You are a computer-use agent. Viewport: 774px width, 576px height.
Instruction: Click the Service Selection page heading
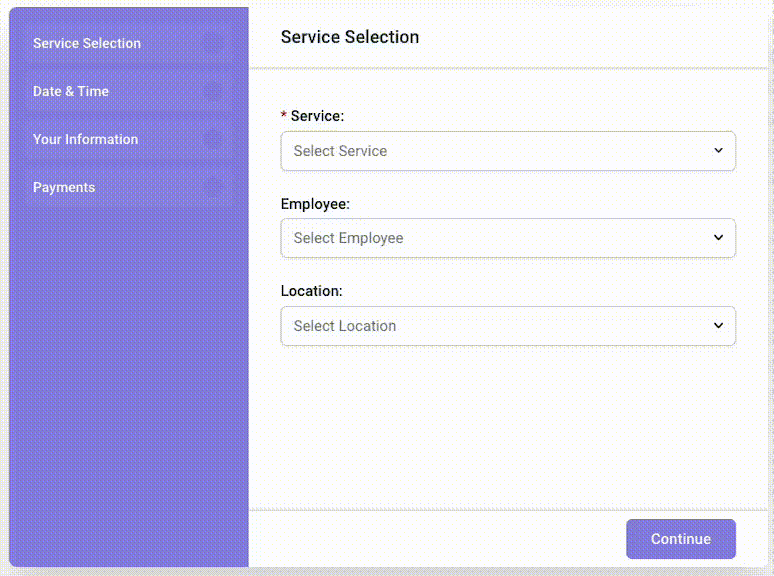click(x=350, y=37)
